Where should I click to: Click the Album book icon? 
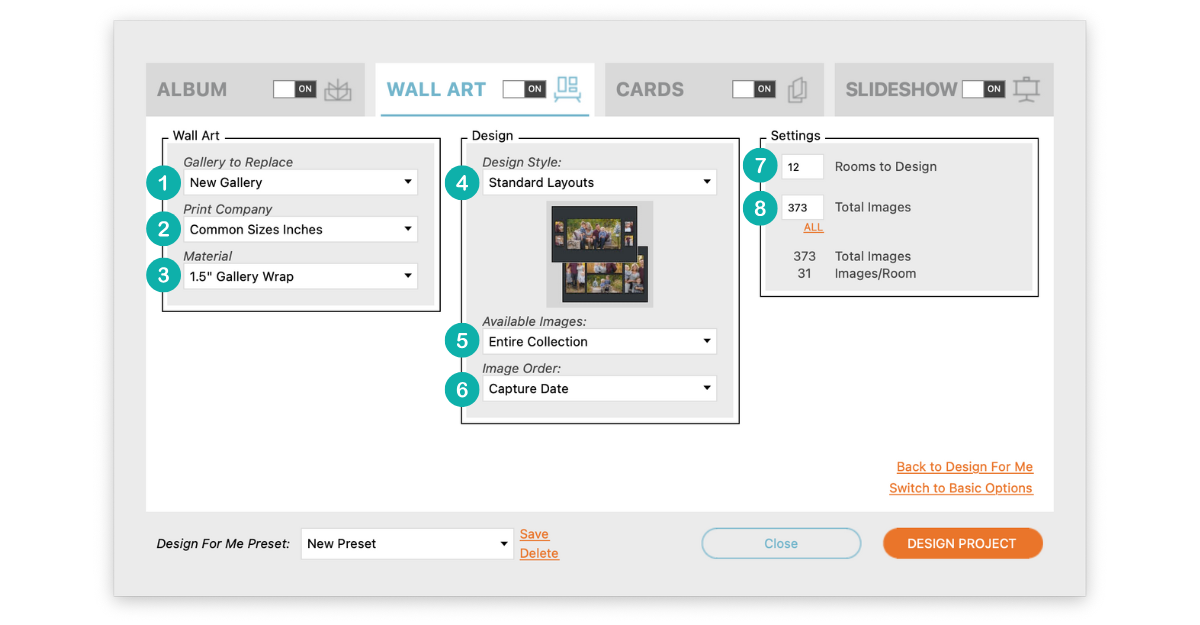[x=338, y=89]
